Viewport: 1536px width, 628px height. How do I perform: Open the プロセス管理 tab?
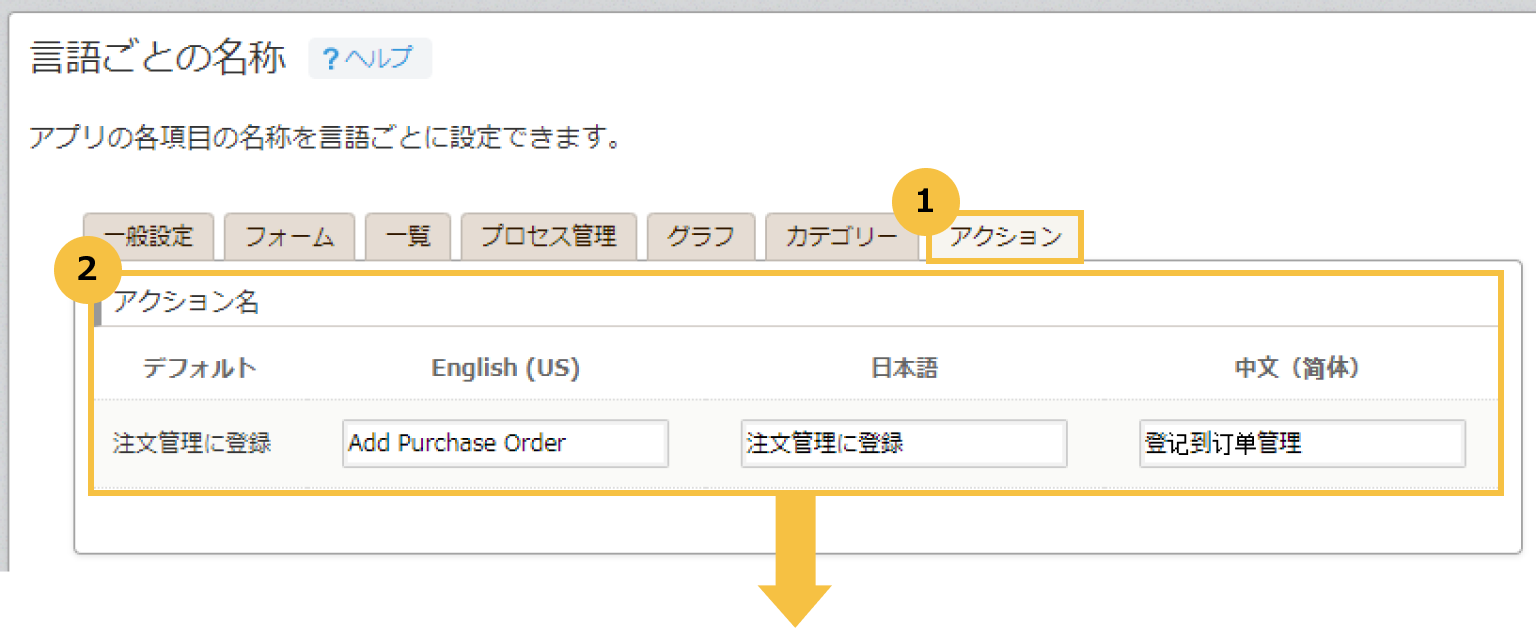[548, 236]
